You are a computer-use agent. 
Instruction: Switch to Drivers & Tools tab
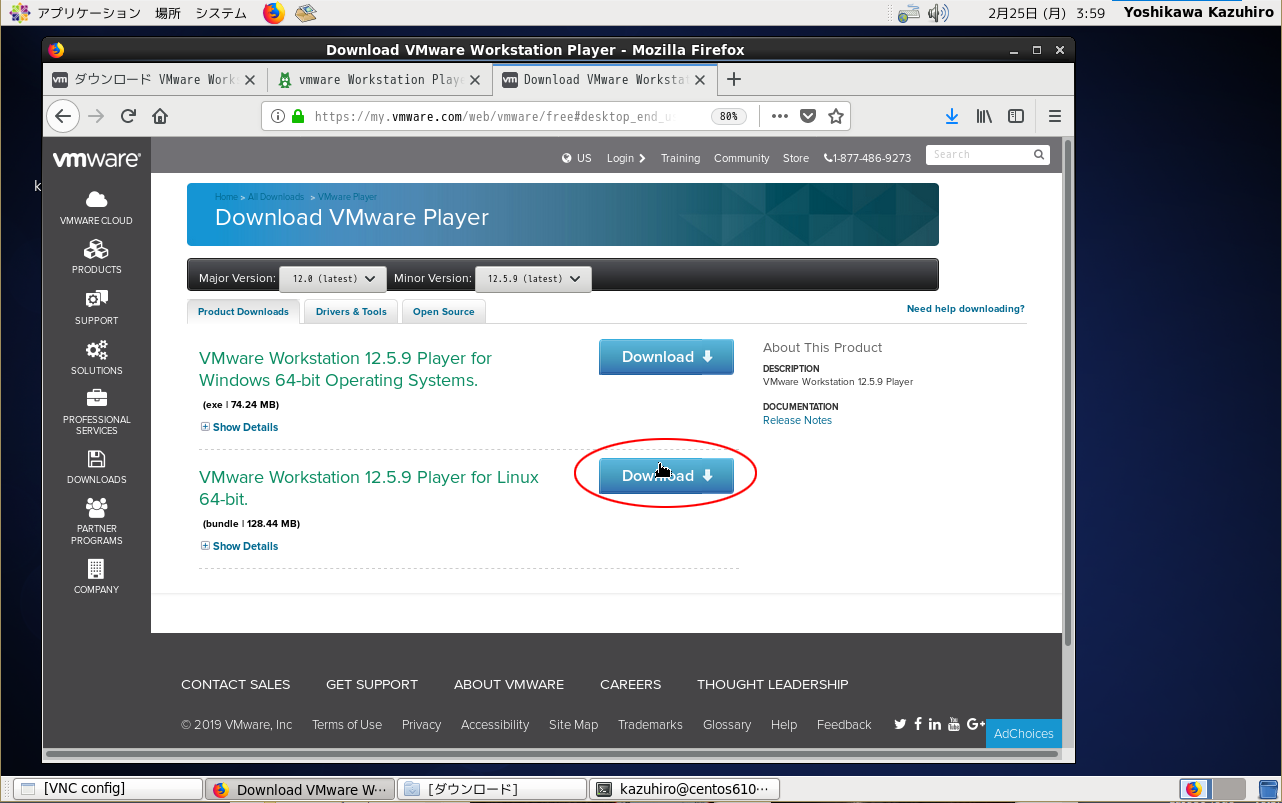tap(351, 312)
